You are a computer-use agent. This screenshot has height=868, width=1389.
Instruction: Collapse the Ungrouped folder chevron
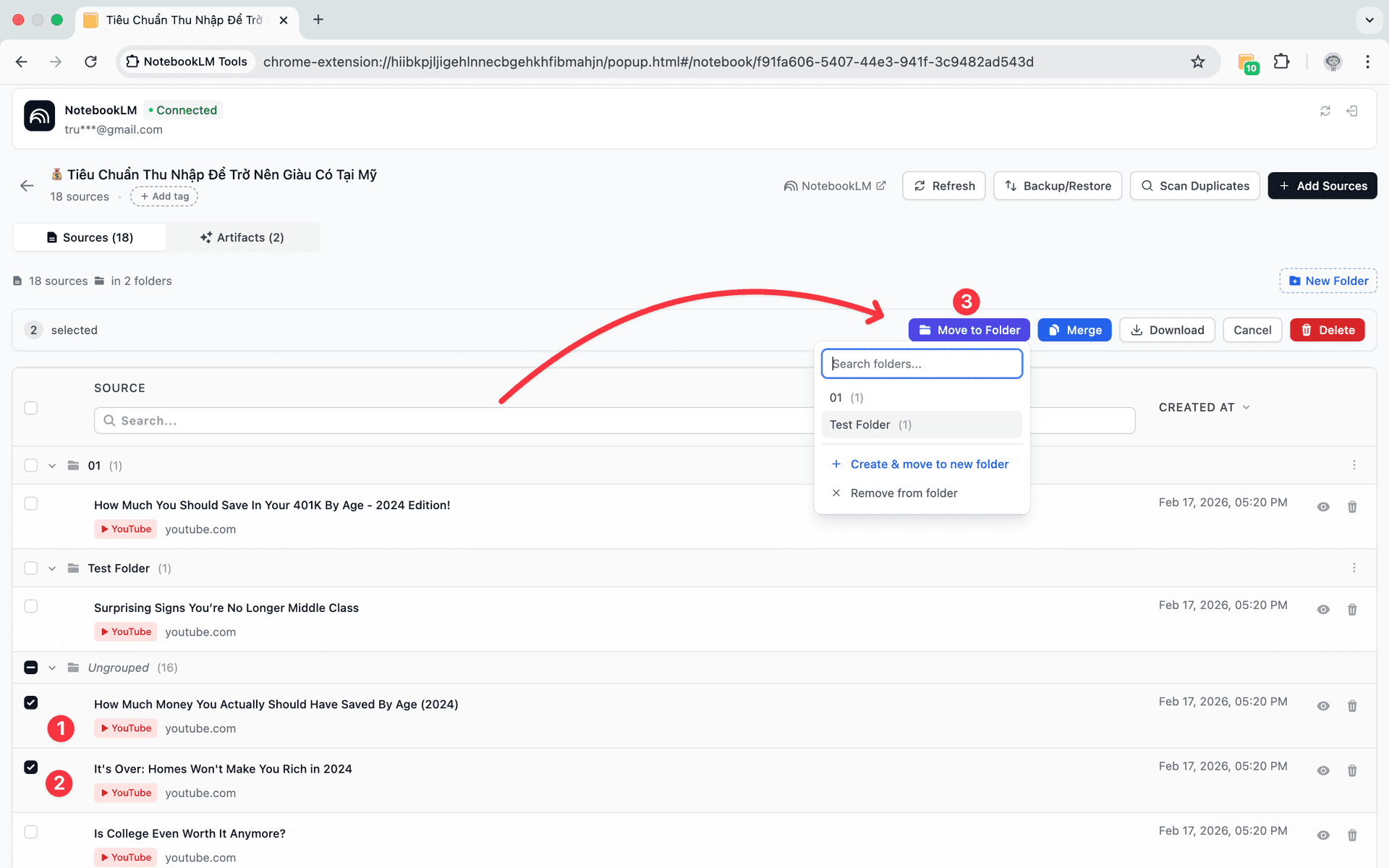click(52, 668)
